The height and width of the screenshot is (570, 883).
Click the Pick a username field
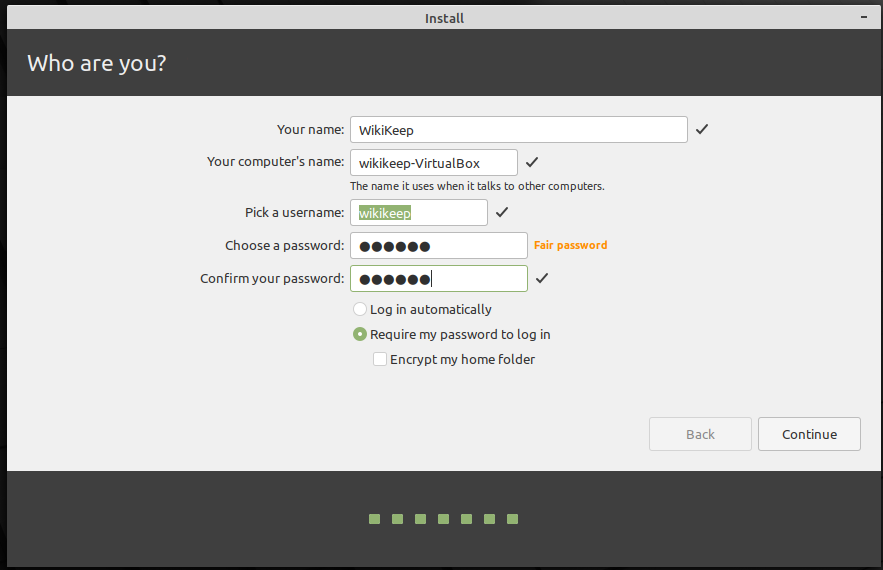click(x=419, y=212)
